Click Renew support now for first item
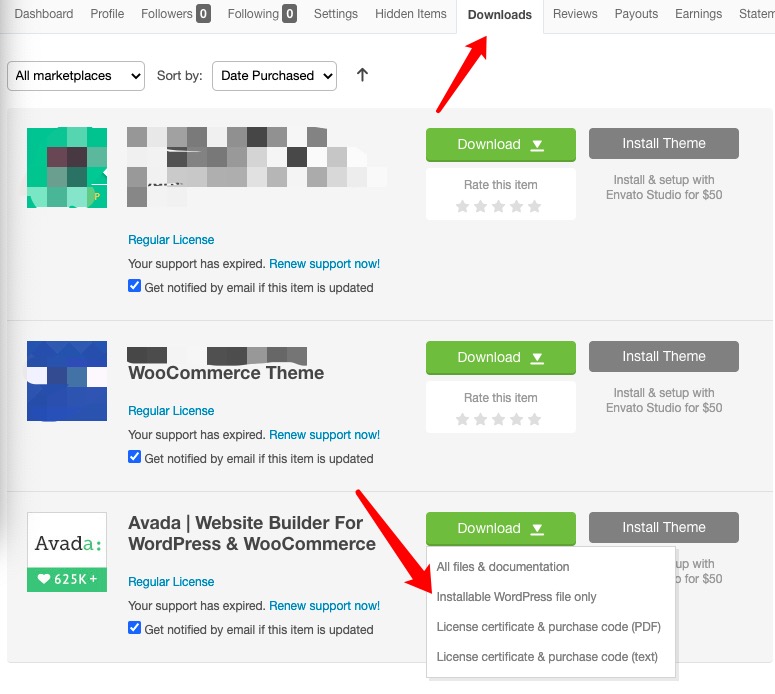Screen dimensions: 775x694 click(324, 264)
